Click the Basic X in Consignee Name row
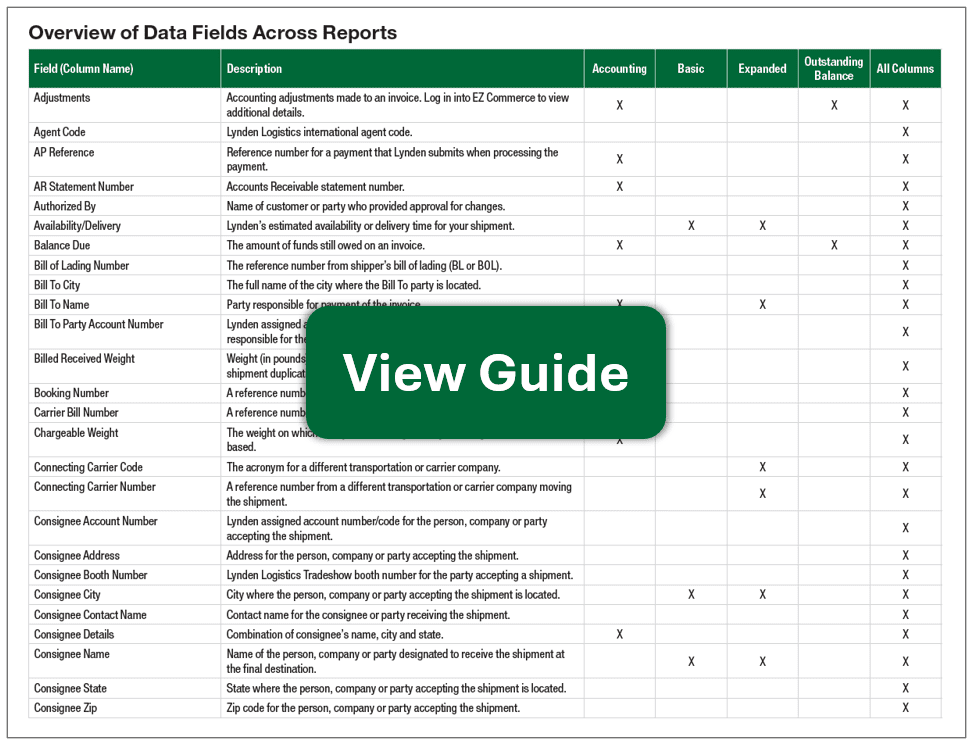974x744 pixels. click(691, 662)
